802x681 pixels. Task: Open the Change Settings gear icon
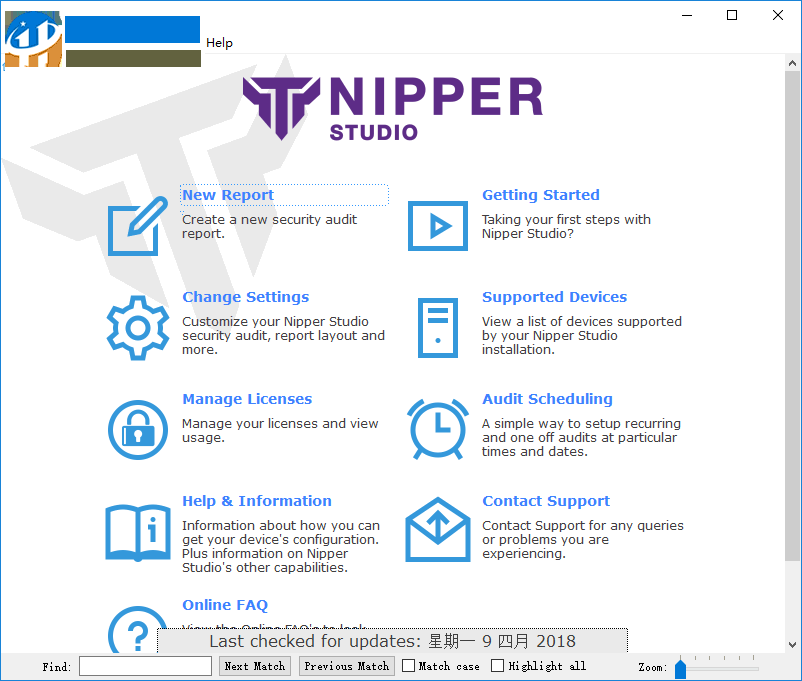pos(137,328)
